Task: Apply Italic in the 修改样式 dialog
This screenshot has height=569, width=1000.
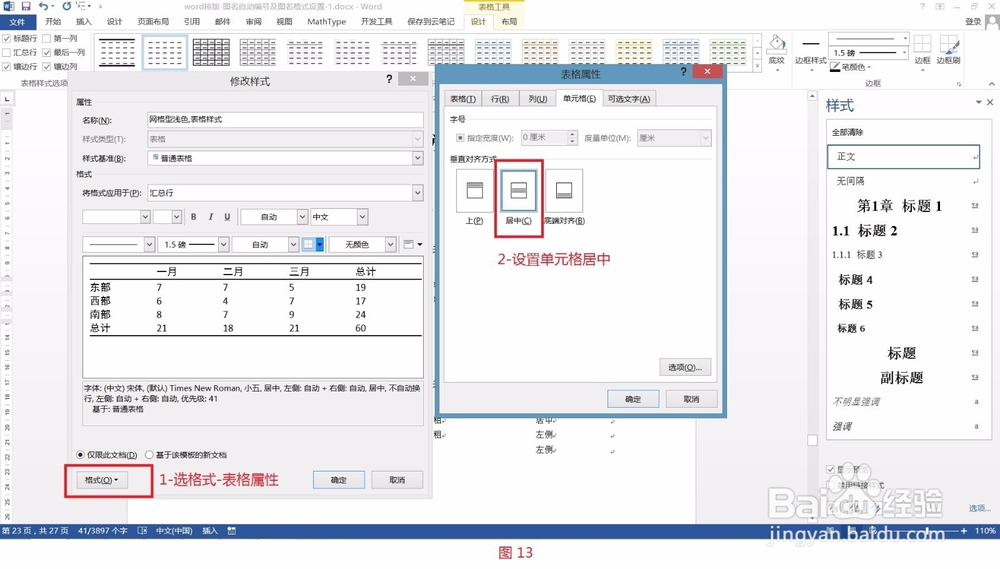Action: coord(210,217)
